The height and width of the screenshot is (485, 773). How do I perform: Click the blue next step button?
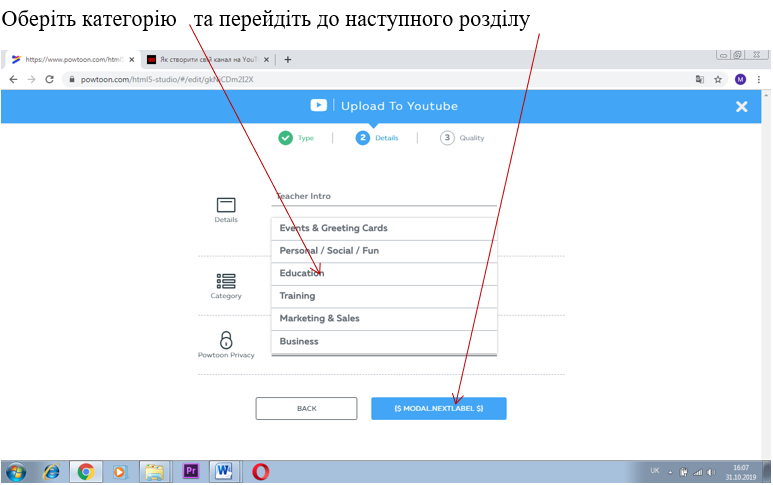(439, 409)
